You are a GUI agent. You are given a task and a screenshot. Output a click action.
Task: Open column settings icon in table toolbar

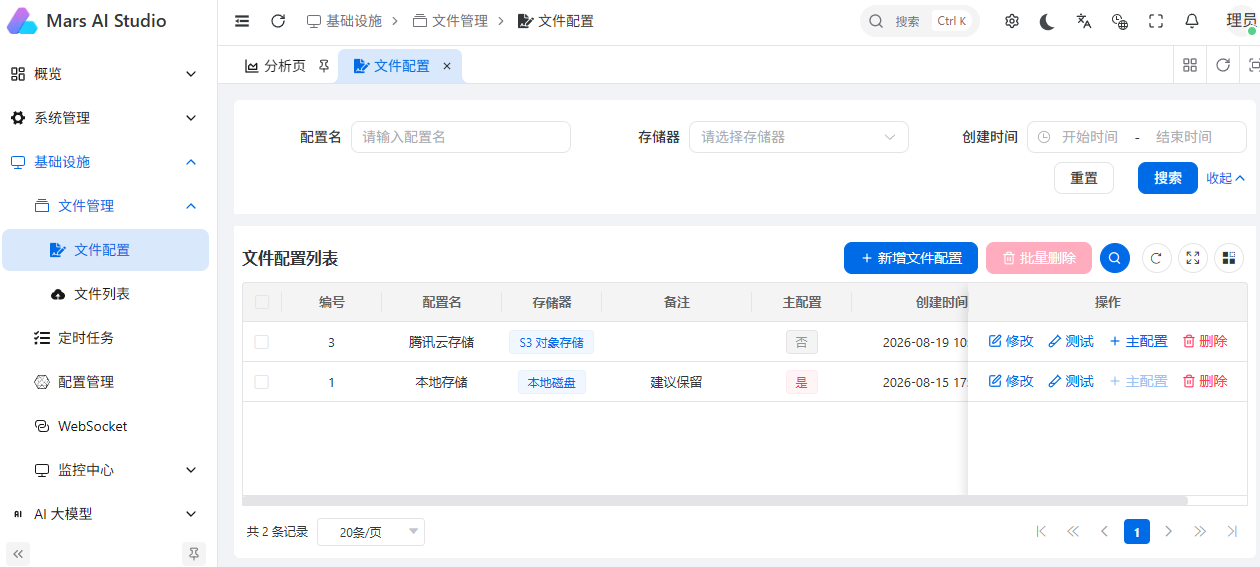coord(1228,258)
